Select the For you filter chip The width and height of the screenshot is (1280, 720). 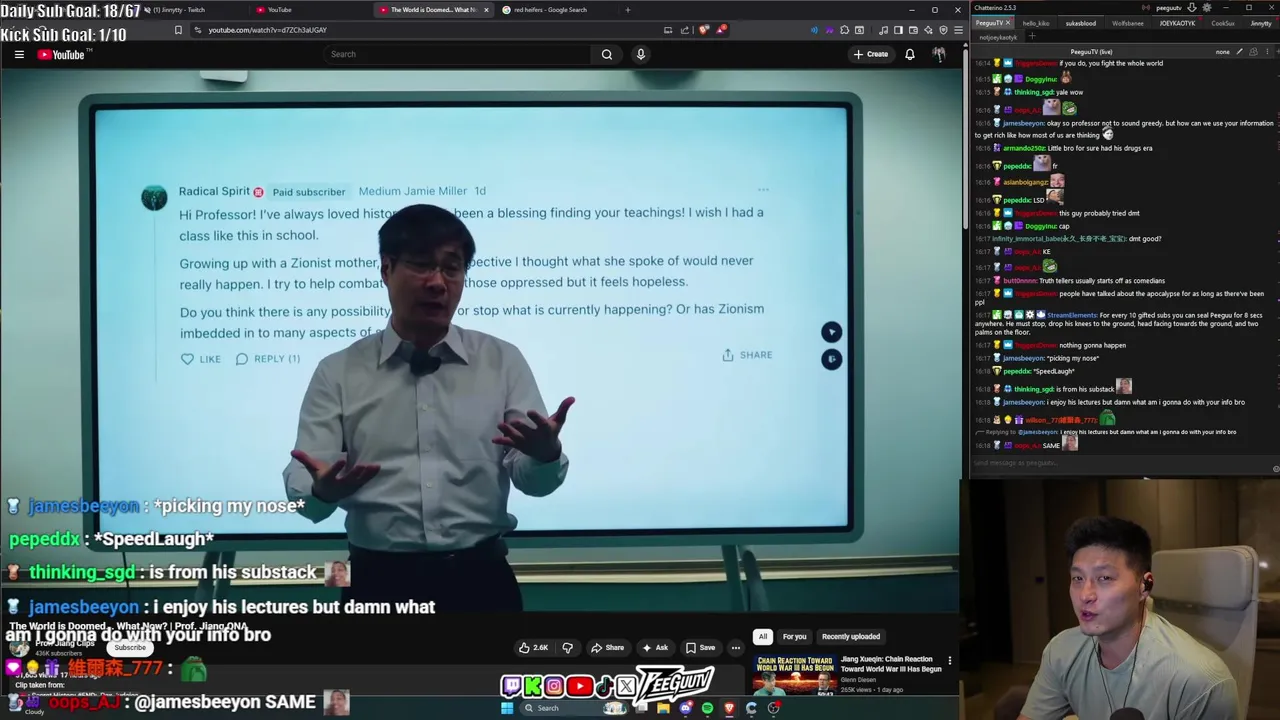click(794, 636)
